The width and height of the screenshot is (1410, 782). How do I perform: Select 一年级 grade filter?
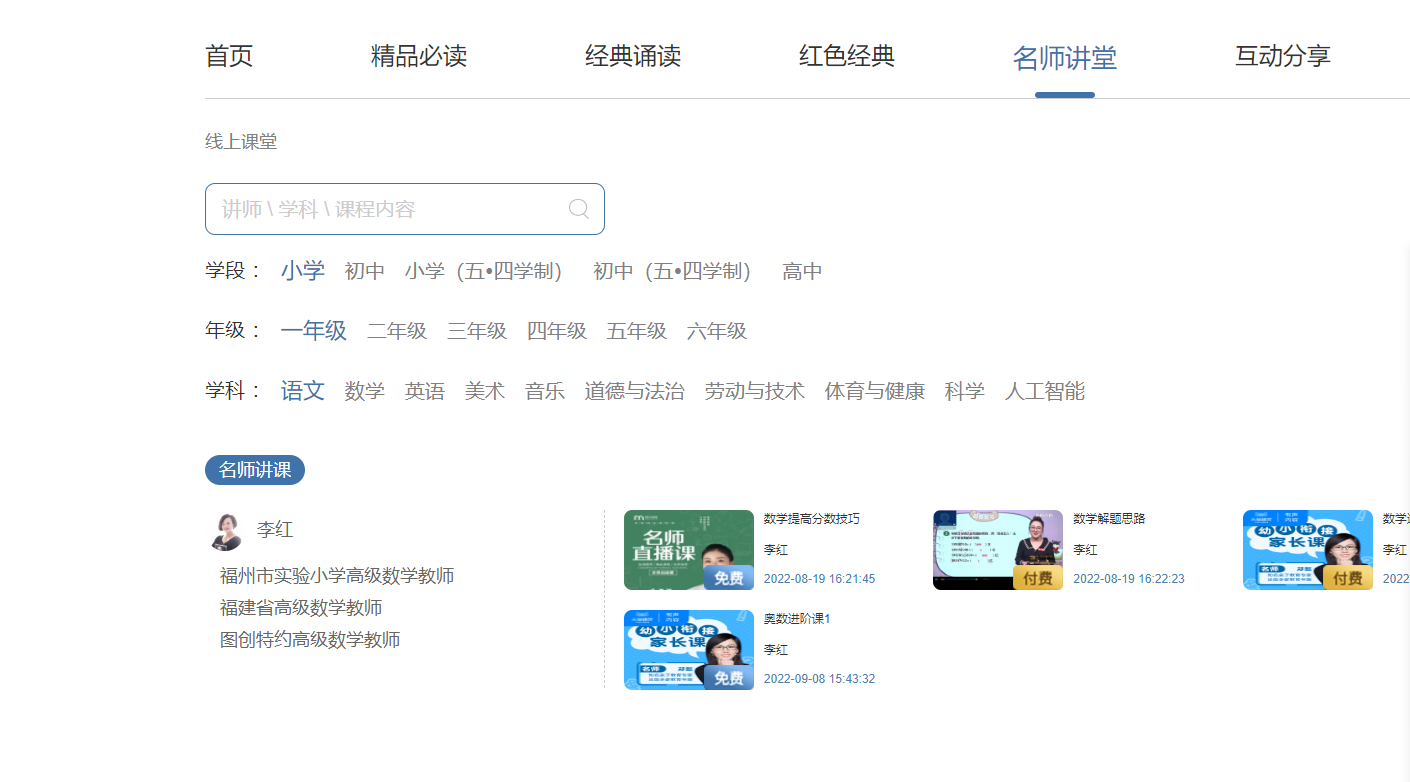314,331
